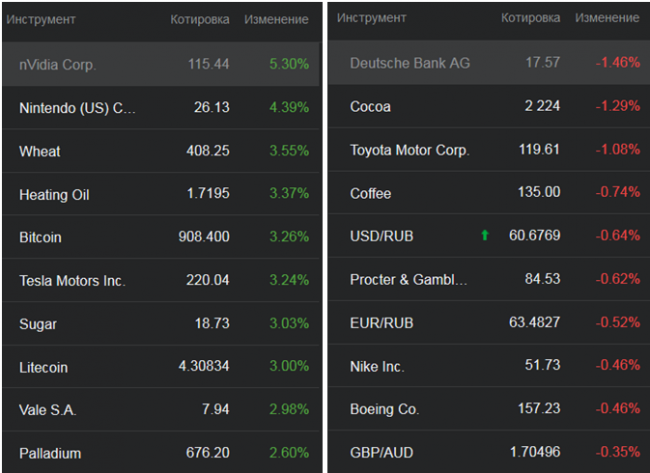
Task: Click the GBP/AUD currency pair
Action: coord(381,452)
